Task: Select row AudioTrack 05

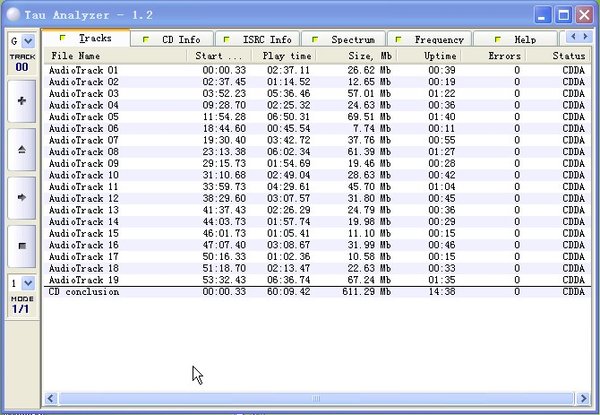Action: click(x=317, y=117)
